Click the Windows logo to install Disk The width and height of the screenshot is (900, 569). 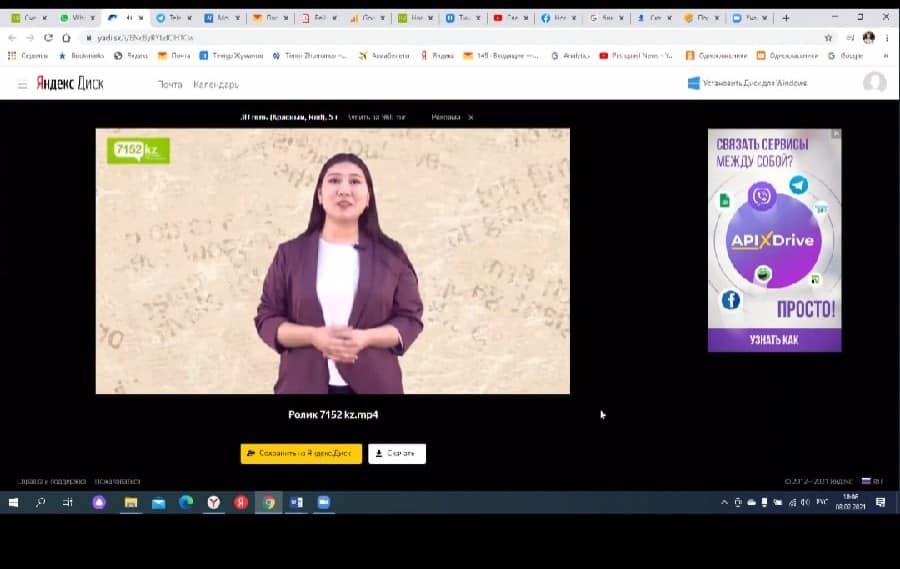tap(693, 83)
